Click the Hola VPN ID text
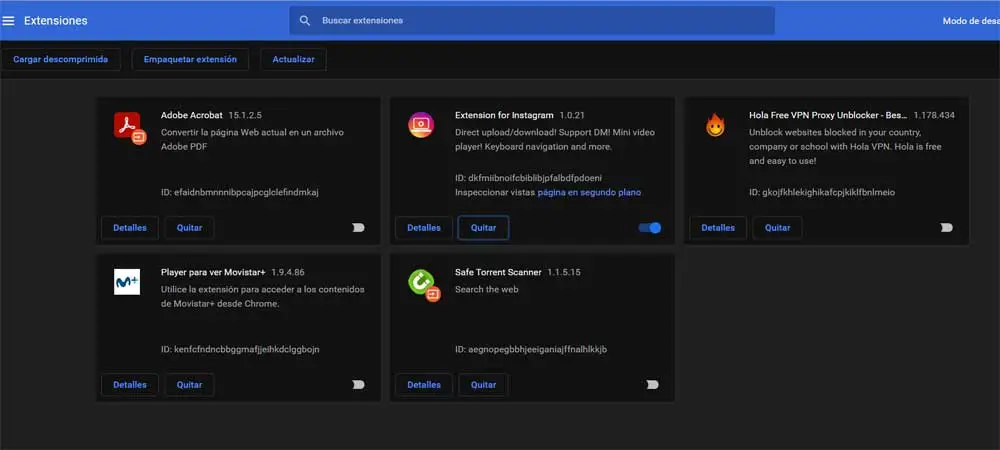 tap(822, 192)
